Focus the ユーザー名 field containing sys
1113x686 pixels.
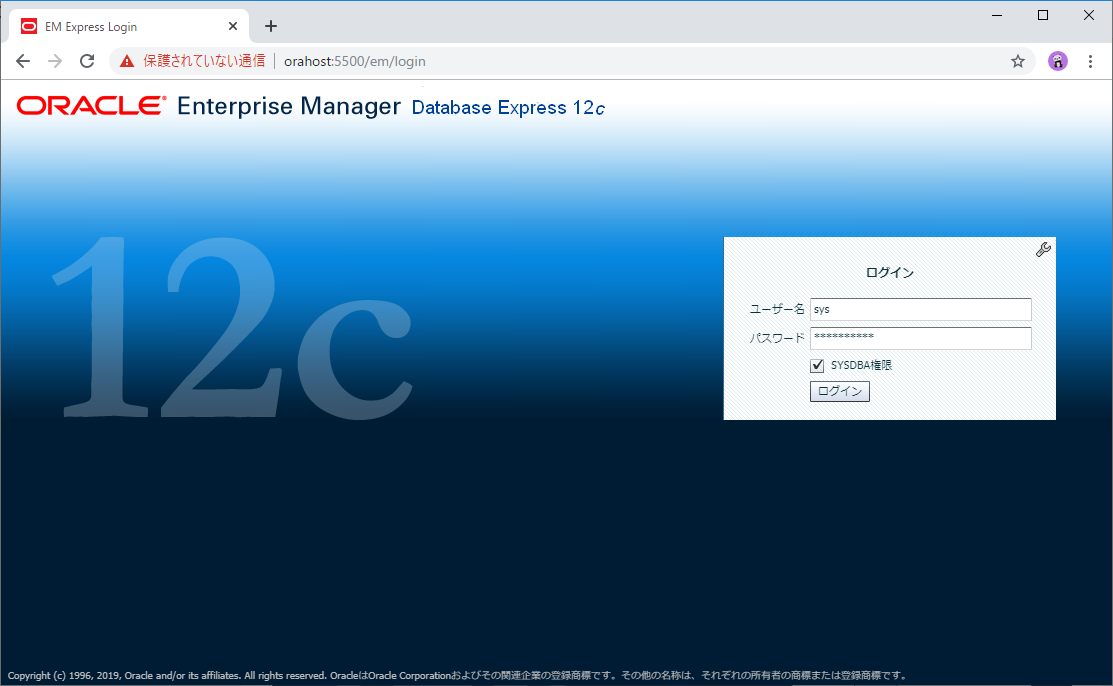[x=921, y=309]
